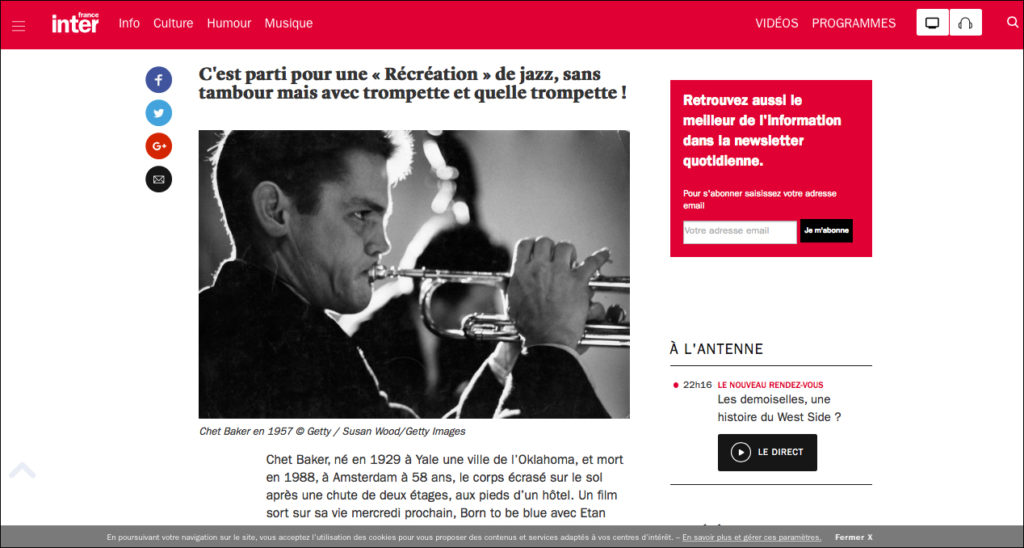Select the screen video mode icon
Image resolution: width=1024 pixels, height=548 pixels.
point(933,23)
